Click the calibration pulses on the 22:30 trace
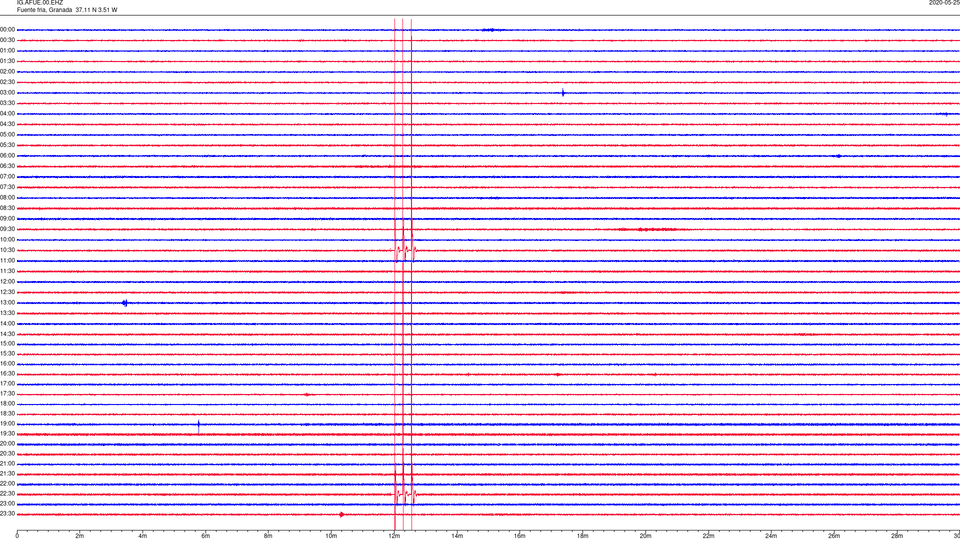The width and height of the screenshot is (960, 540). [x=405, y=493]
